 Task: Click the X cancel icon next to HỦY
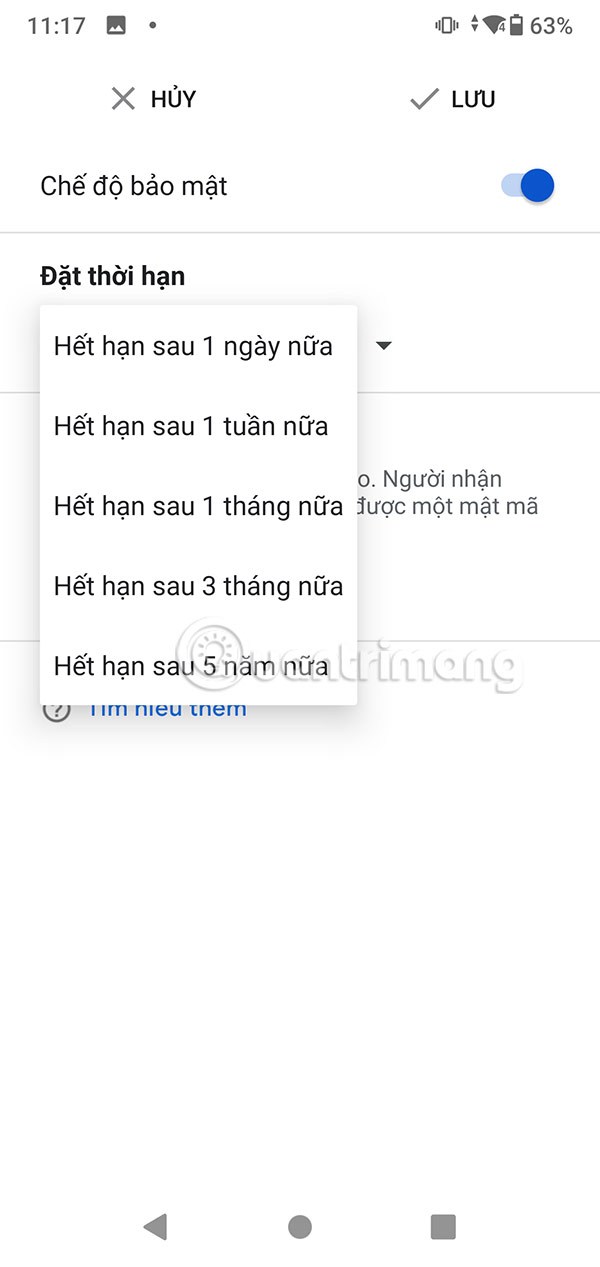(x=122, y=98)
